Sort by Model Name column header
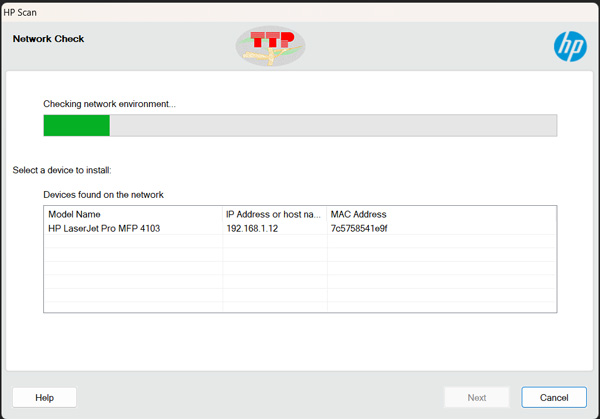The height and width of the screenshot is (419, 600). tap(133, 214)
